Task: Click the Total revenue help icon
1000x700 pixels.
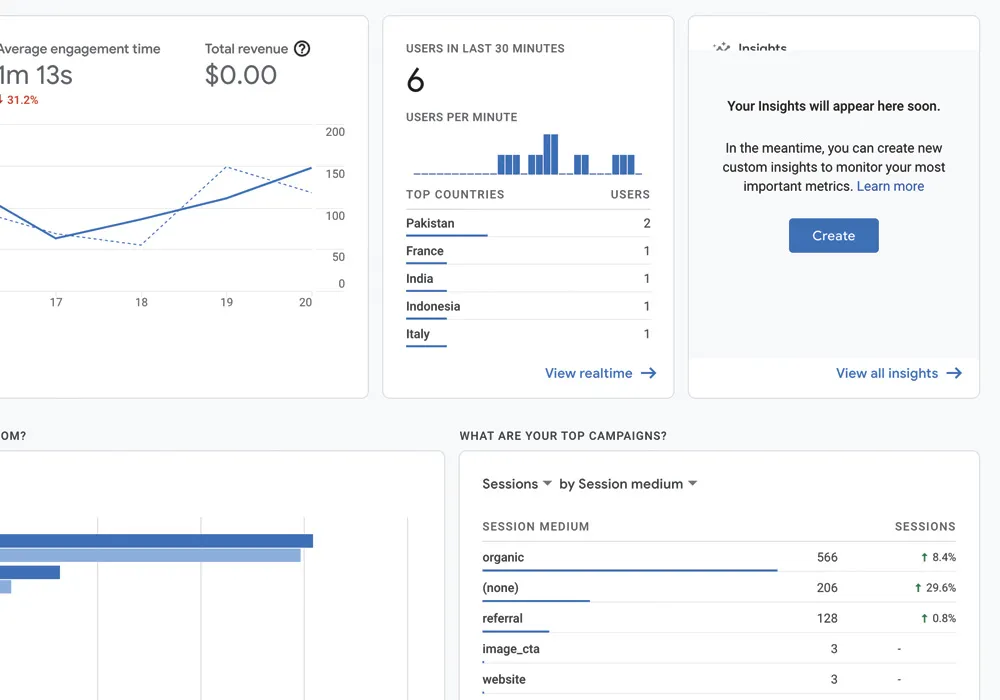Action: point(302,49)
